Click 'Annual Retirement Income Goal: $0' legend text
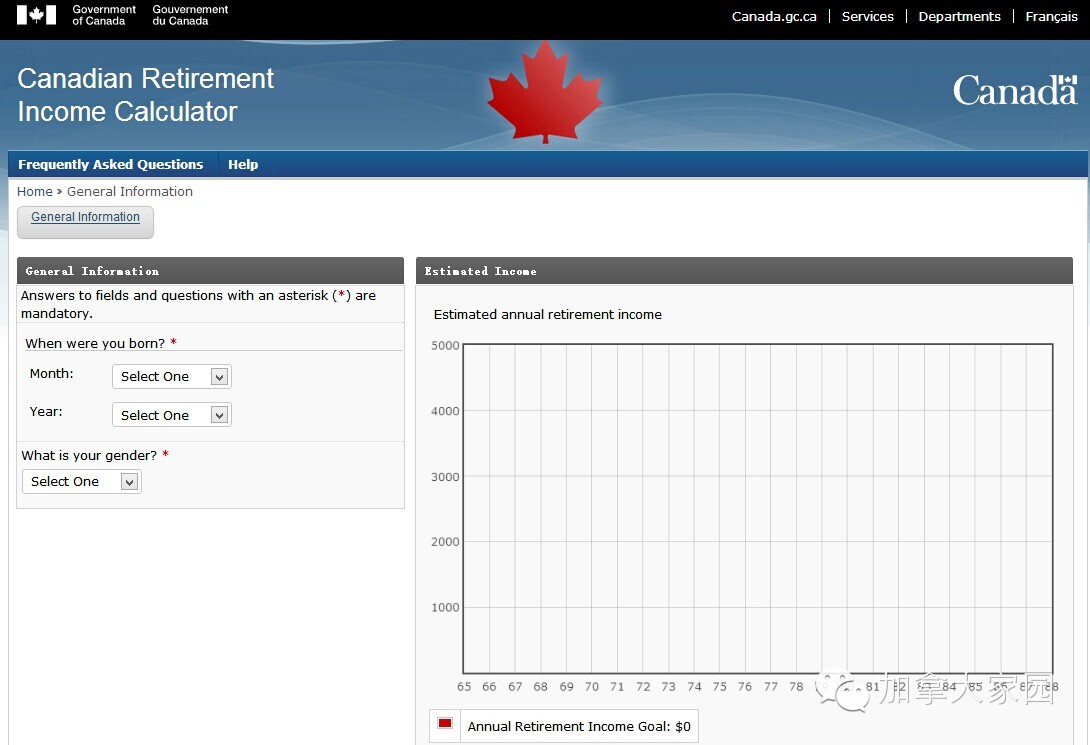This screenshot has width=1090, height=745. click(x=579, y=726)
